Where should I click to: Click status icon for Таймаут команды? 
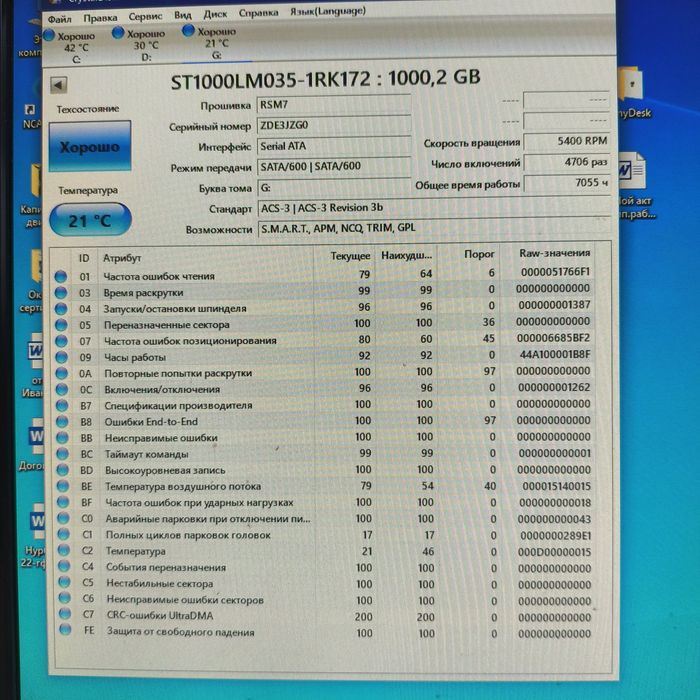pos(62,454)
